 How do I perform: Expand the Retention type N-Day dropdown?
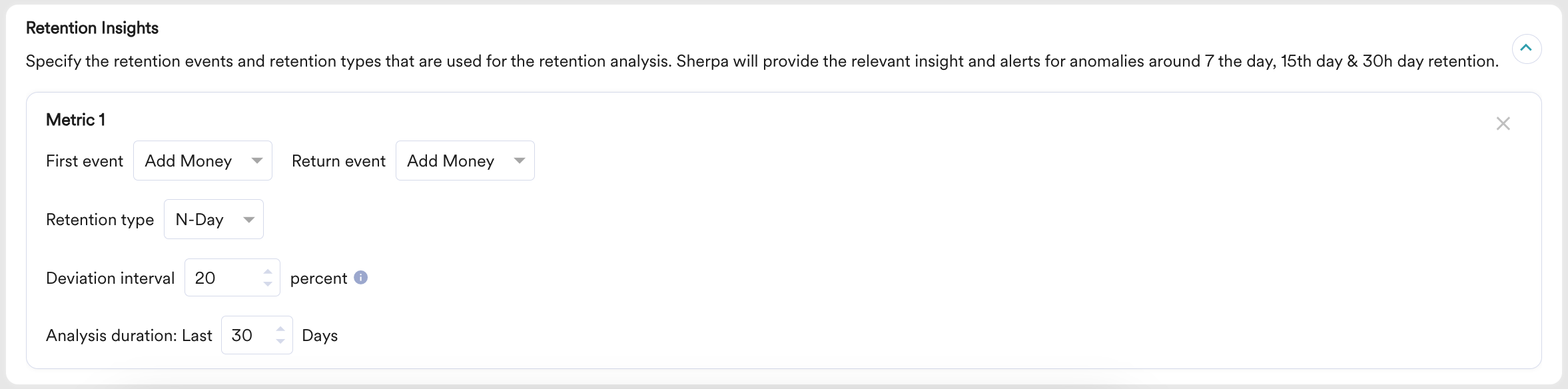[213, 219]
